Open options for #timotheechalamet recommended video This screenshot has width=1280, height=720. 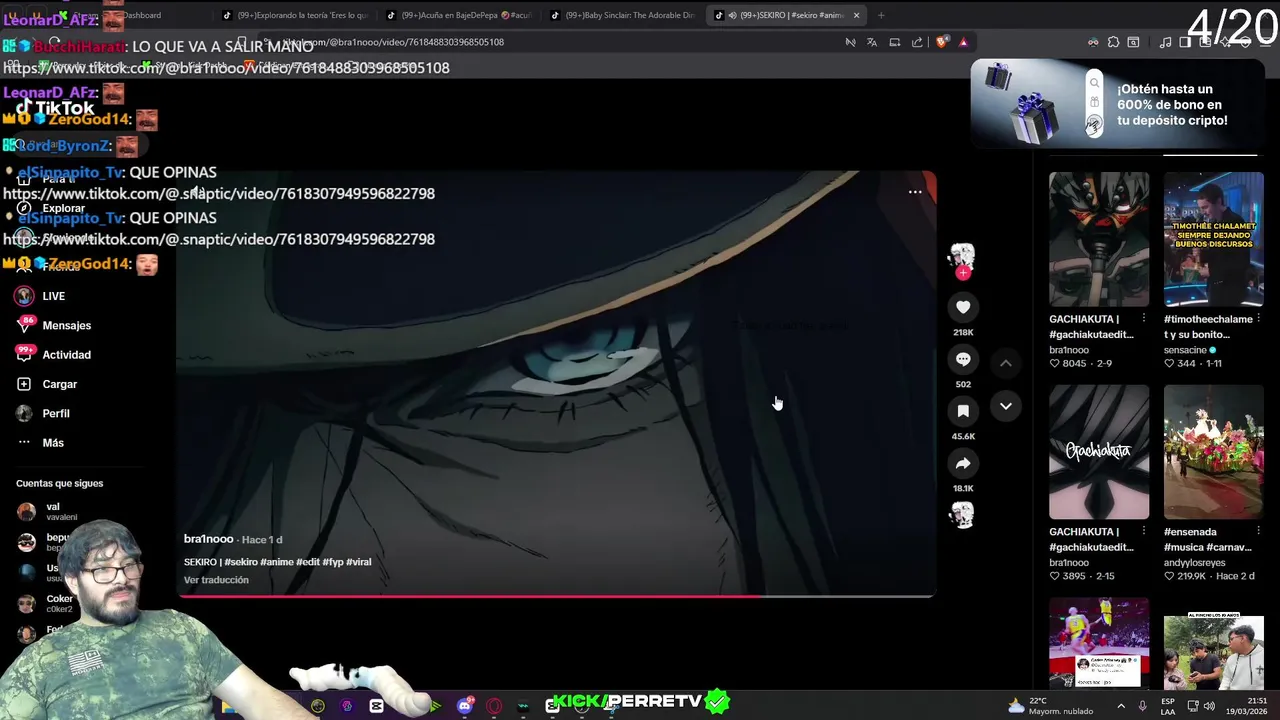pos(1259,319)
